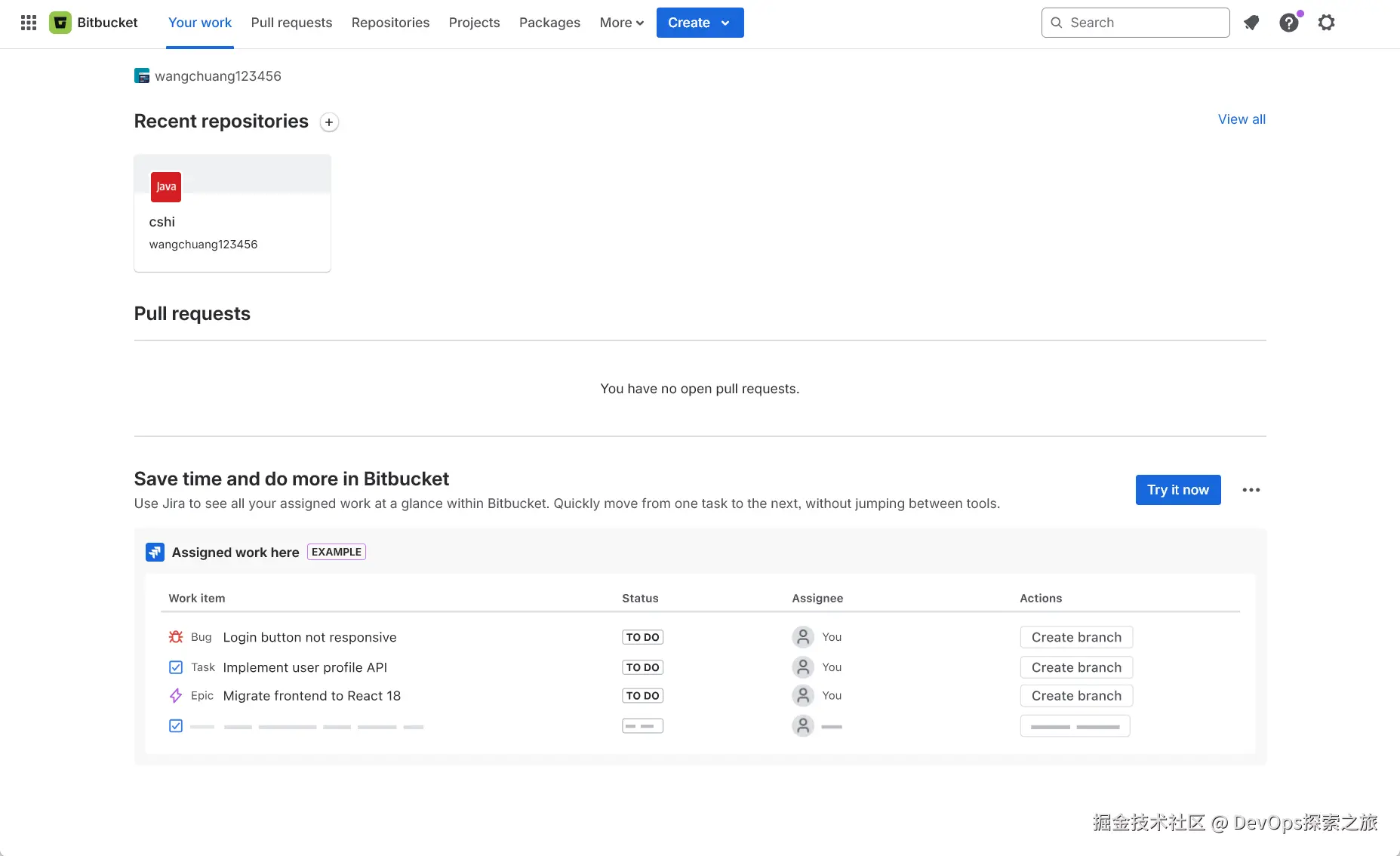
Task: Click the Task checkbox icon for user profile API
Action: [176, 667]
